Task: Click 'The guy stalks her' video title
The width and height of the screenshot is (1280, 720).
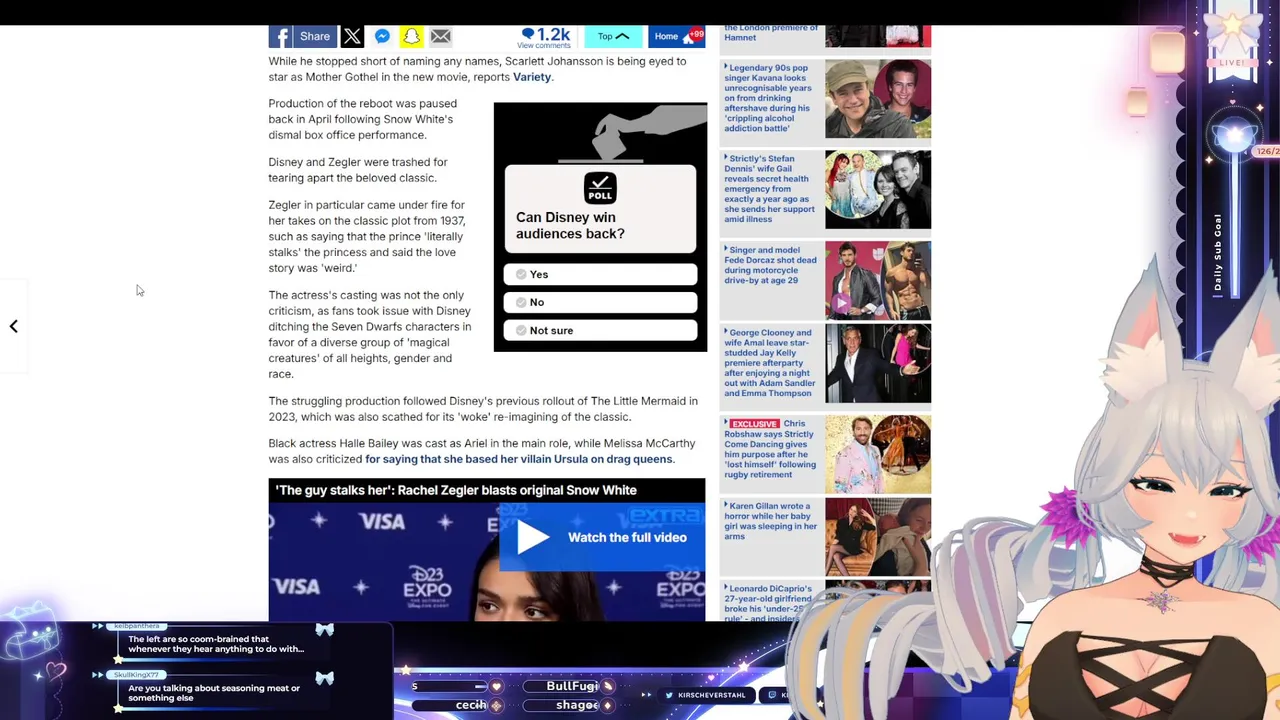Action: click(x=456, y=490)
